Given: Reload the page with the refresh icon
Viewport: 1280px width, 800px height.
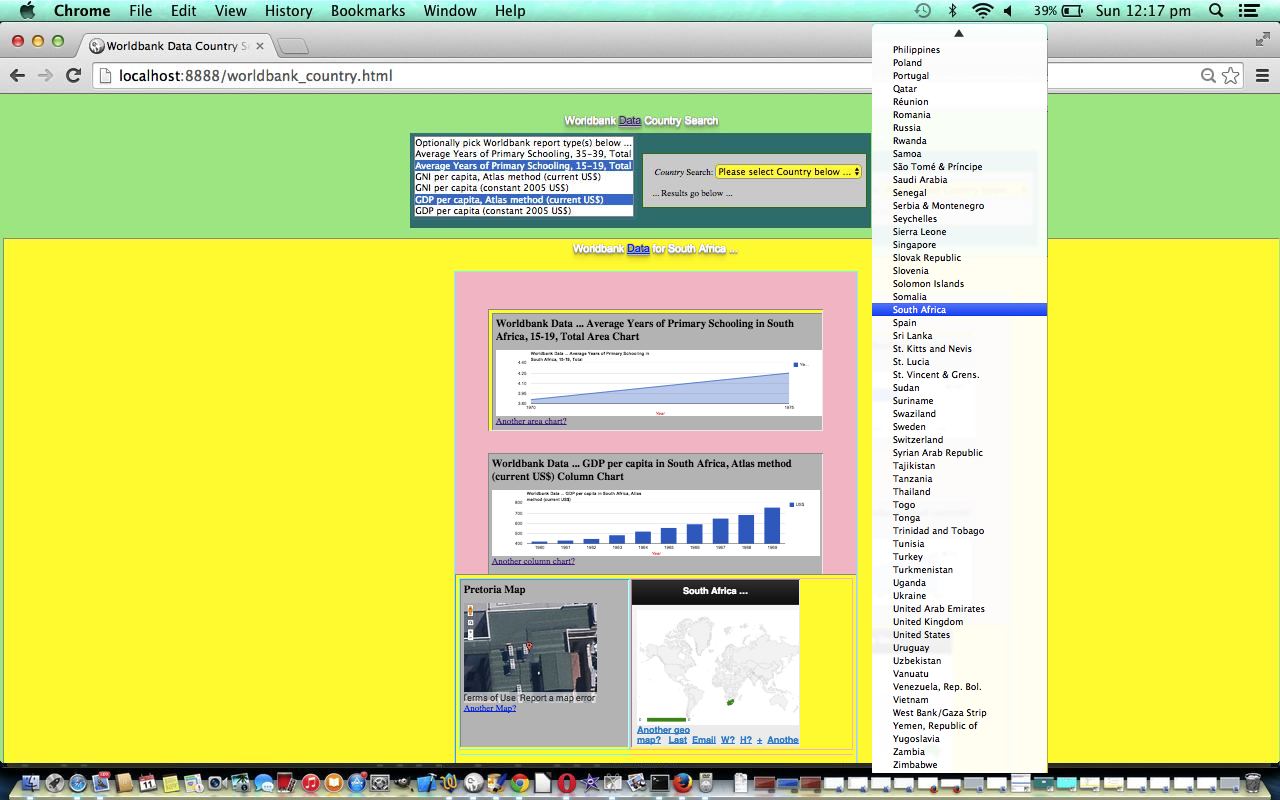Looking at the screenshot, I should point(73,76).
